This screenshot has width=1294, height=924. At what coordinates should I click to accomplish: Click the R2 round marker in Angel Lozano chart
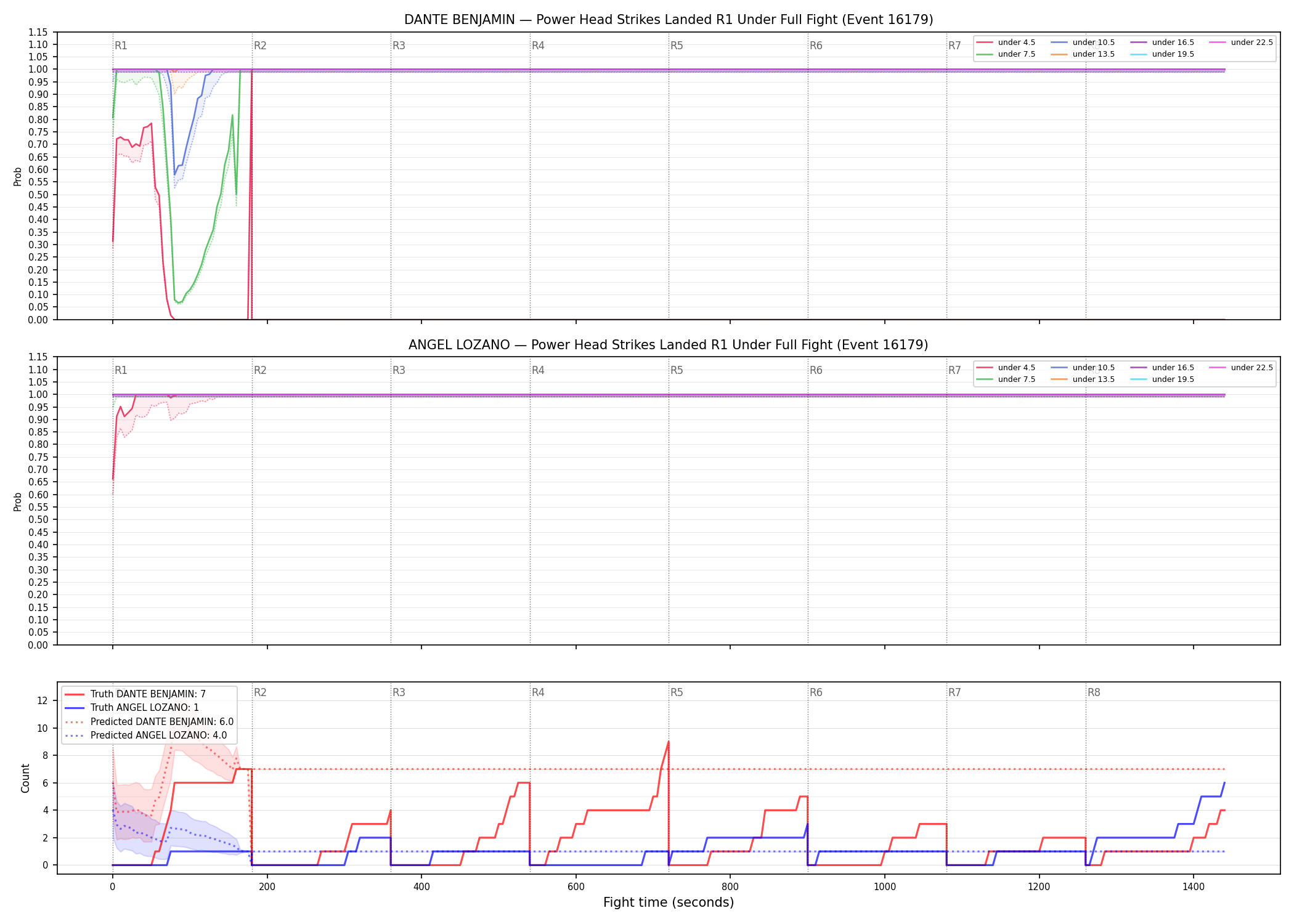pyautogui.click(x=260, y=370)
